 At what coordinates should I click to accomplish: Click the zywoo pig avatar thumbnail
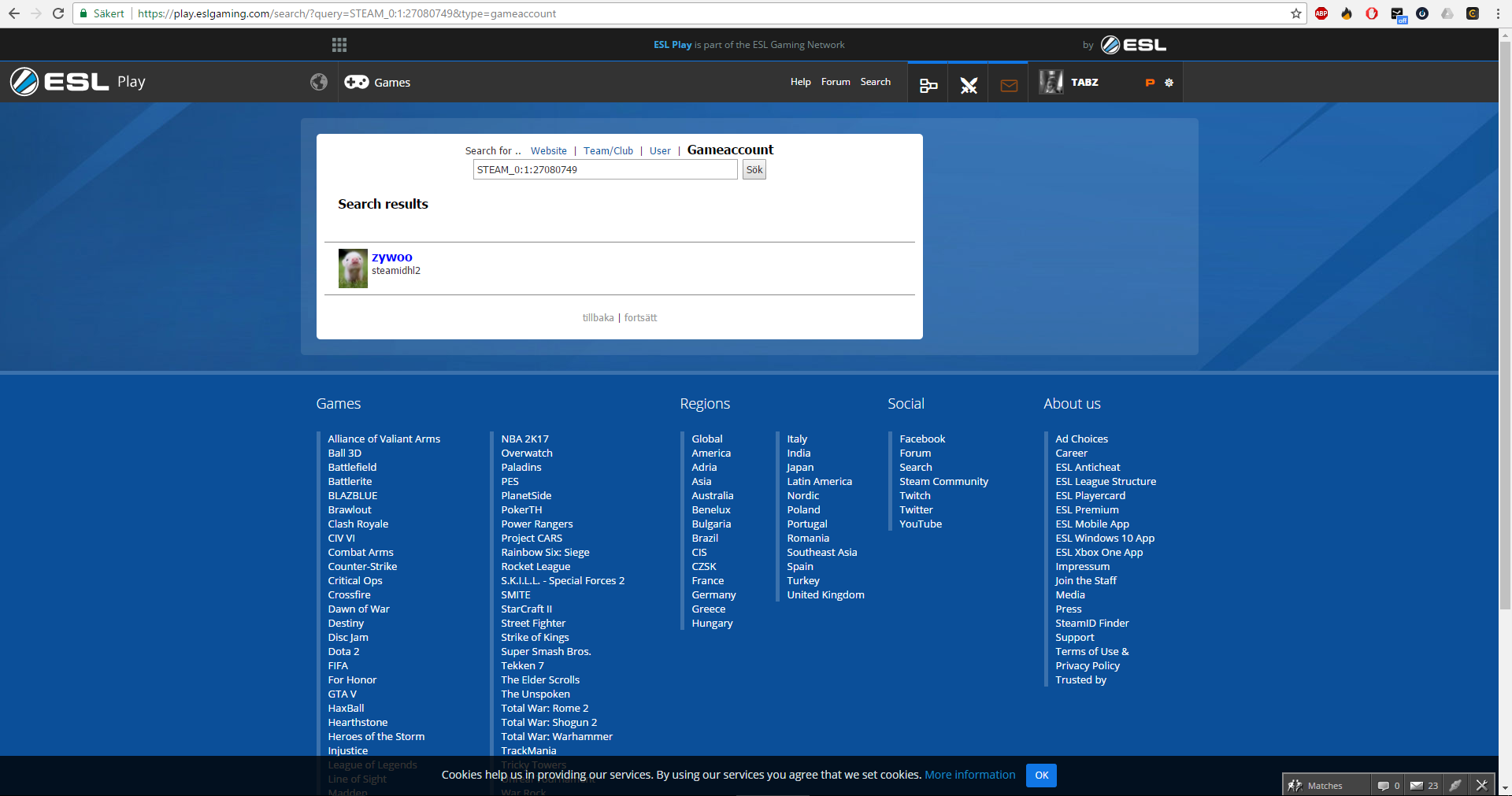pyautogui.click(x=353, y=268)
